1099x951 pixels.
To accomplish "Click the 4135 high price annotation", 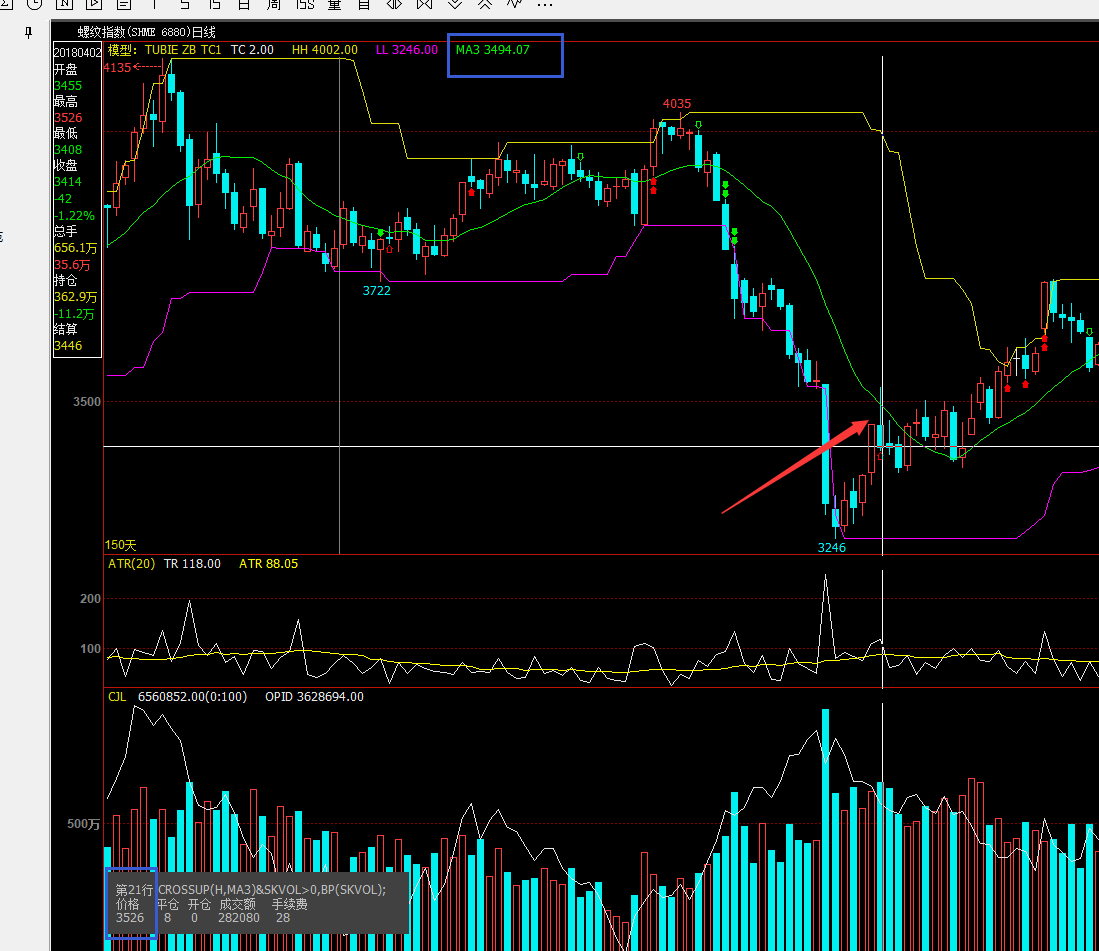I will point(117,68).
